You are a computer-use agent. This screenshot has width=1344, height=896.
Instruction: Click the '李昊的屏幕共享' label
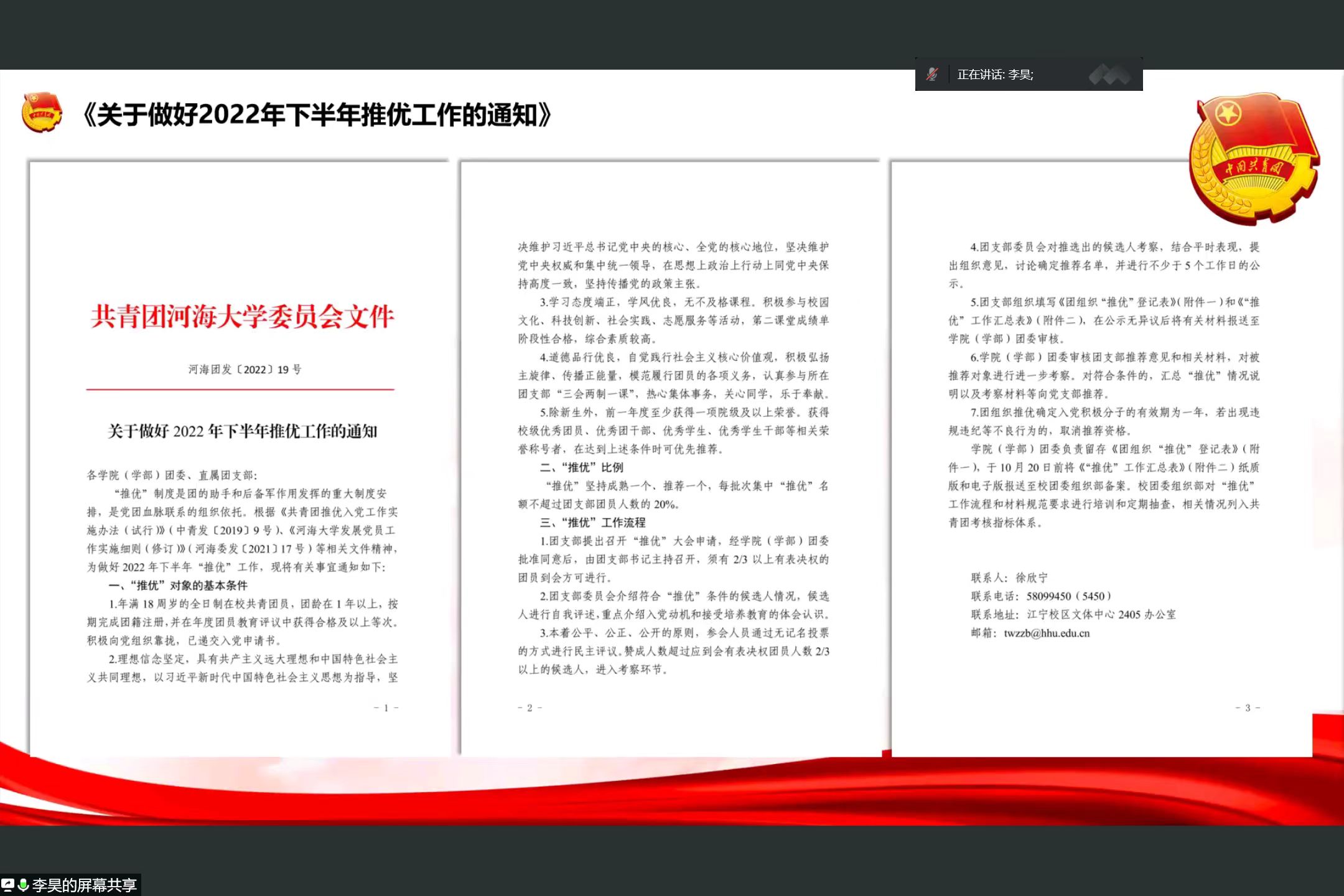[84, 885]
